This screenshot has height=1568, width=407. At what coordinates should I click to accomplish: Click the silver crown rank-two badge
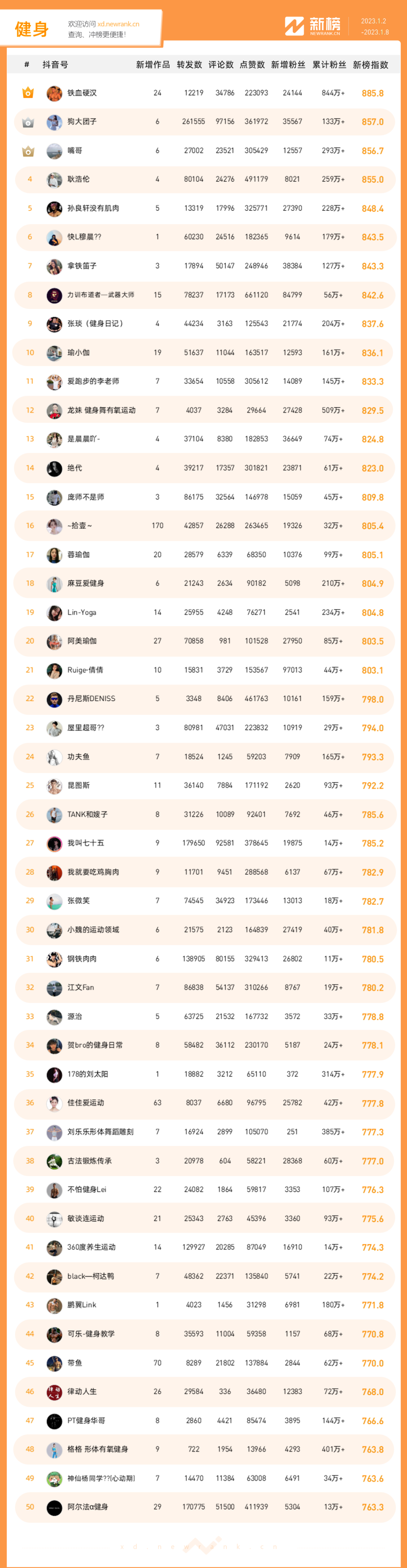(x=28, y=122)
